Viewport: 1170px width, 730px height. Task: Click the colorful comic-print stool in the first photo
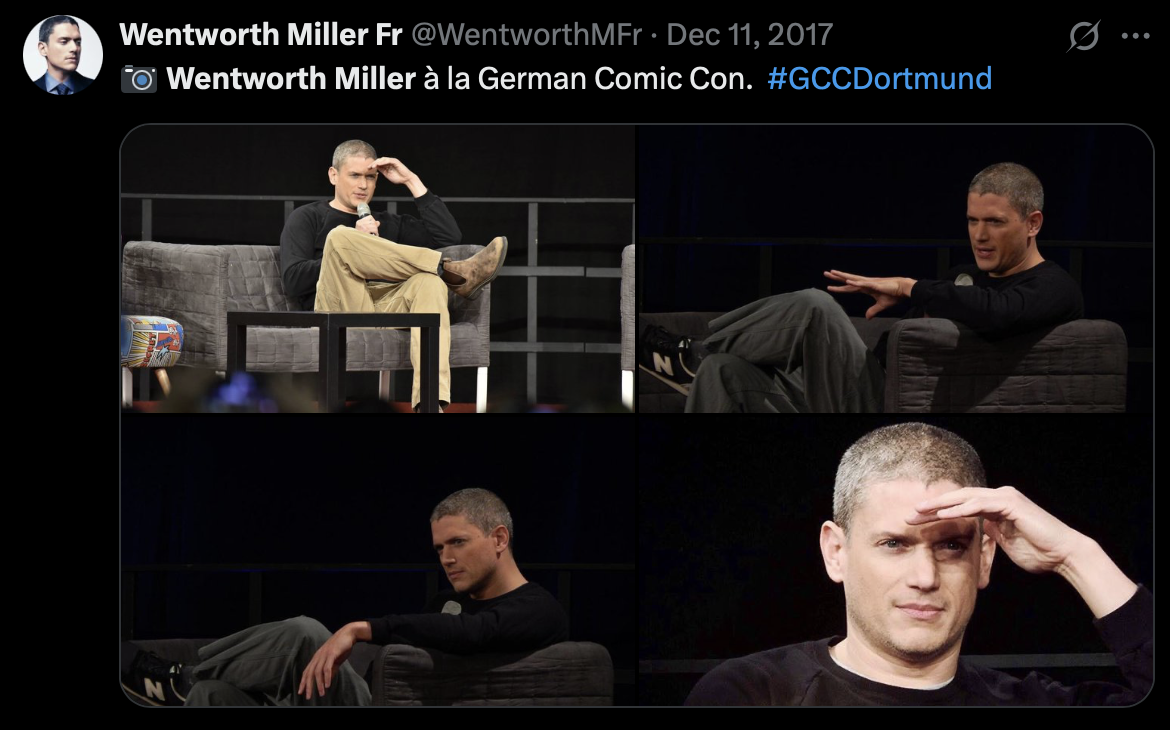[x=151, y=342]
